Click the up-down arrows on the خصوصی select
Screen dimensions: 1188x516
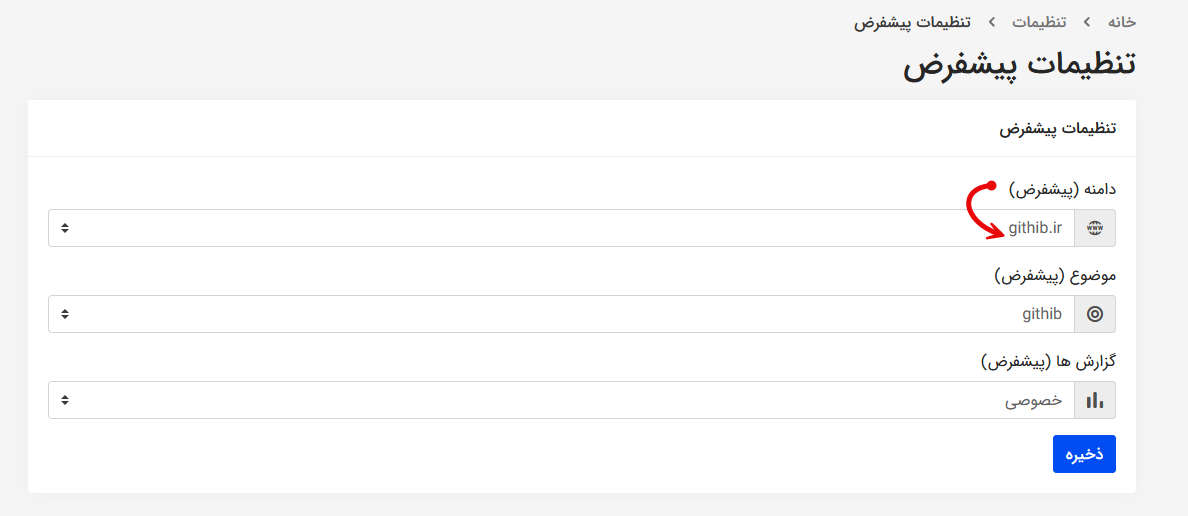pos(64,400)
